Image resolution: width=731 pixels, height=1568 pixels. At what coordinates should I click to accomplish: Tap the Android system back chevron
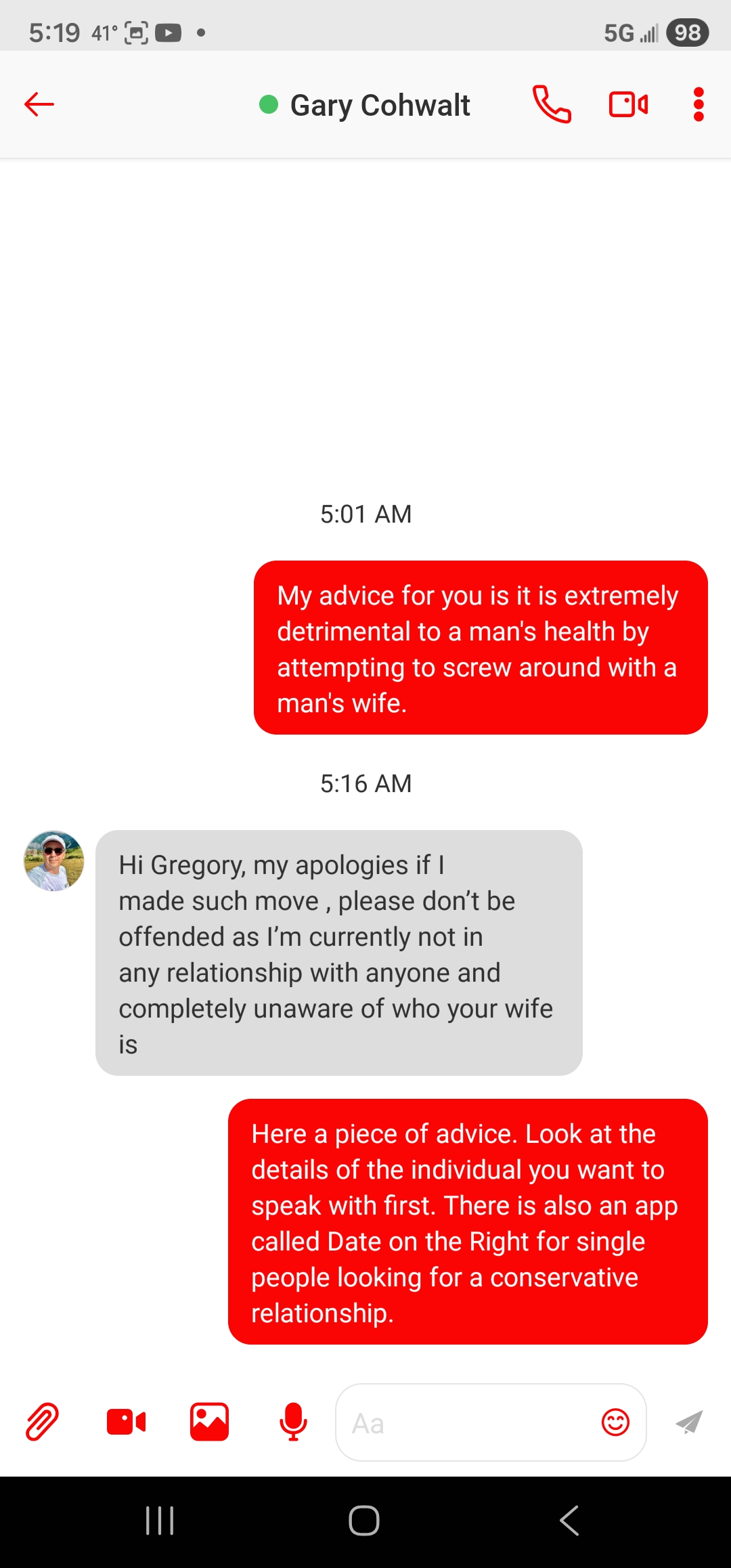[569, 1521]
